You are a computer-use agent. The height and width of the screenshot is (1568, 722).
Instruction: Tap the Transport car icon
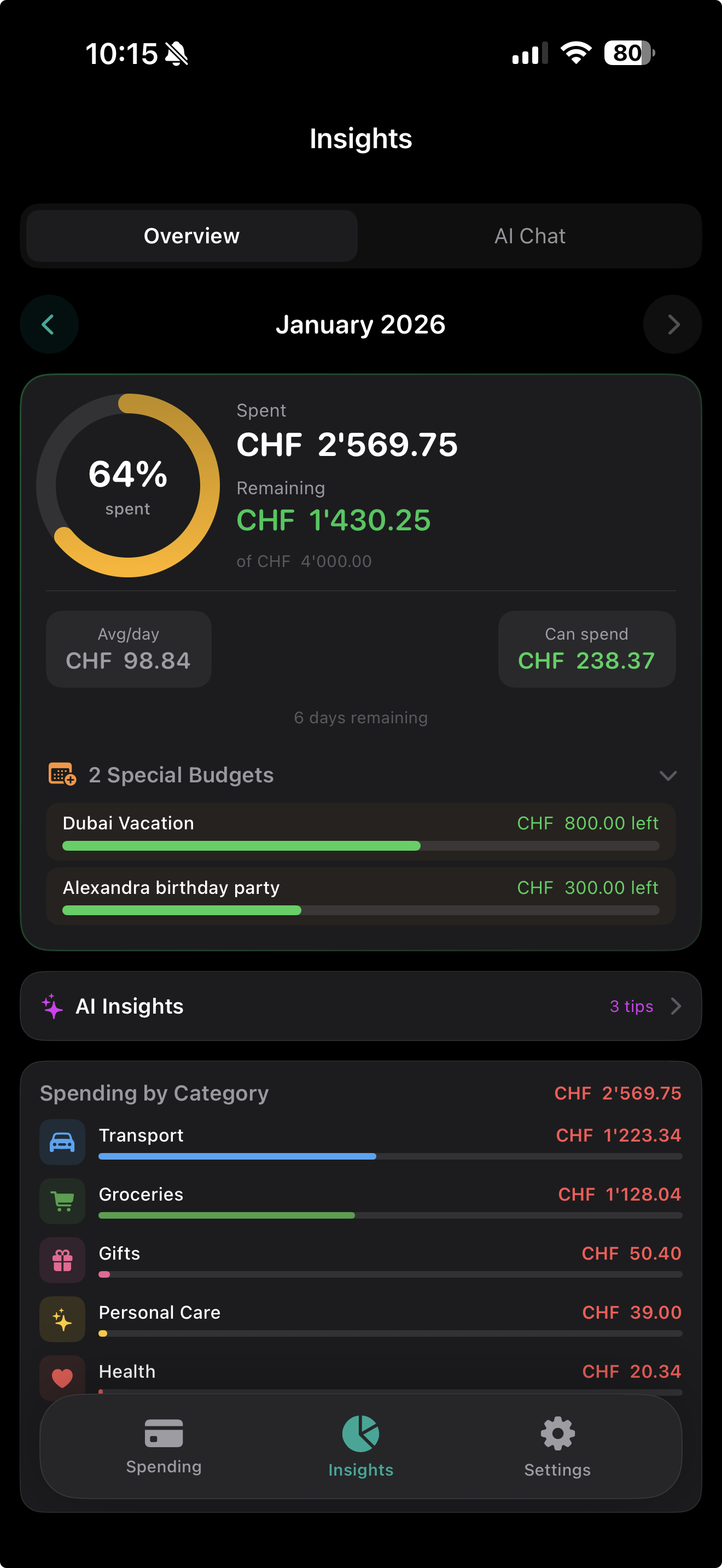[x=62, y=1142]
